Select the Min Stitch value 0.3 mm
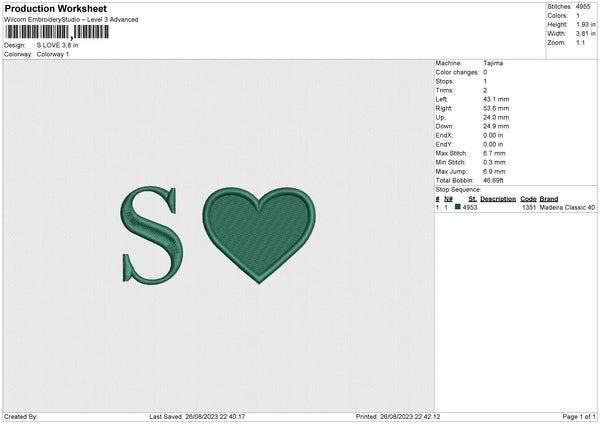The width and height of the screenshot is (600, 424). click(494, 162)
